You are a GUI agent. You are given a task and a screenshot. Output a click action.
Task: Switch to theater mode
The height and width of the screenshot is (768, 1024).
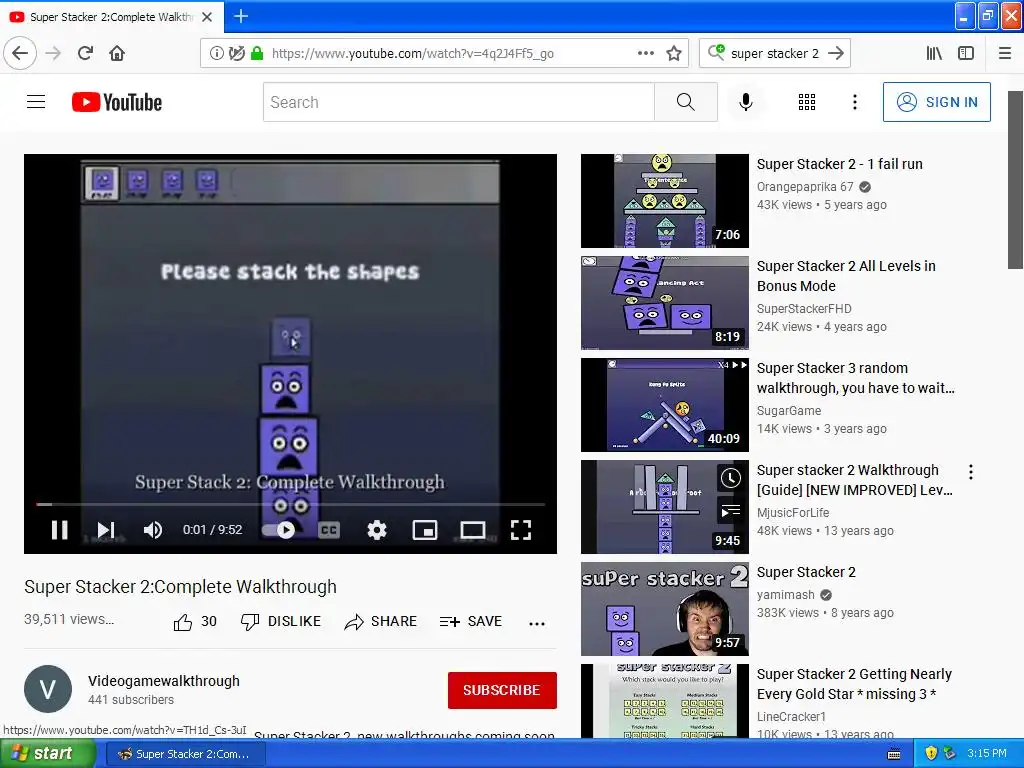tap(473, 530)
